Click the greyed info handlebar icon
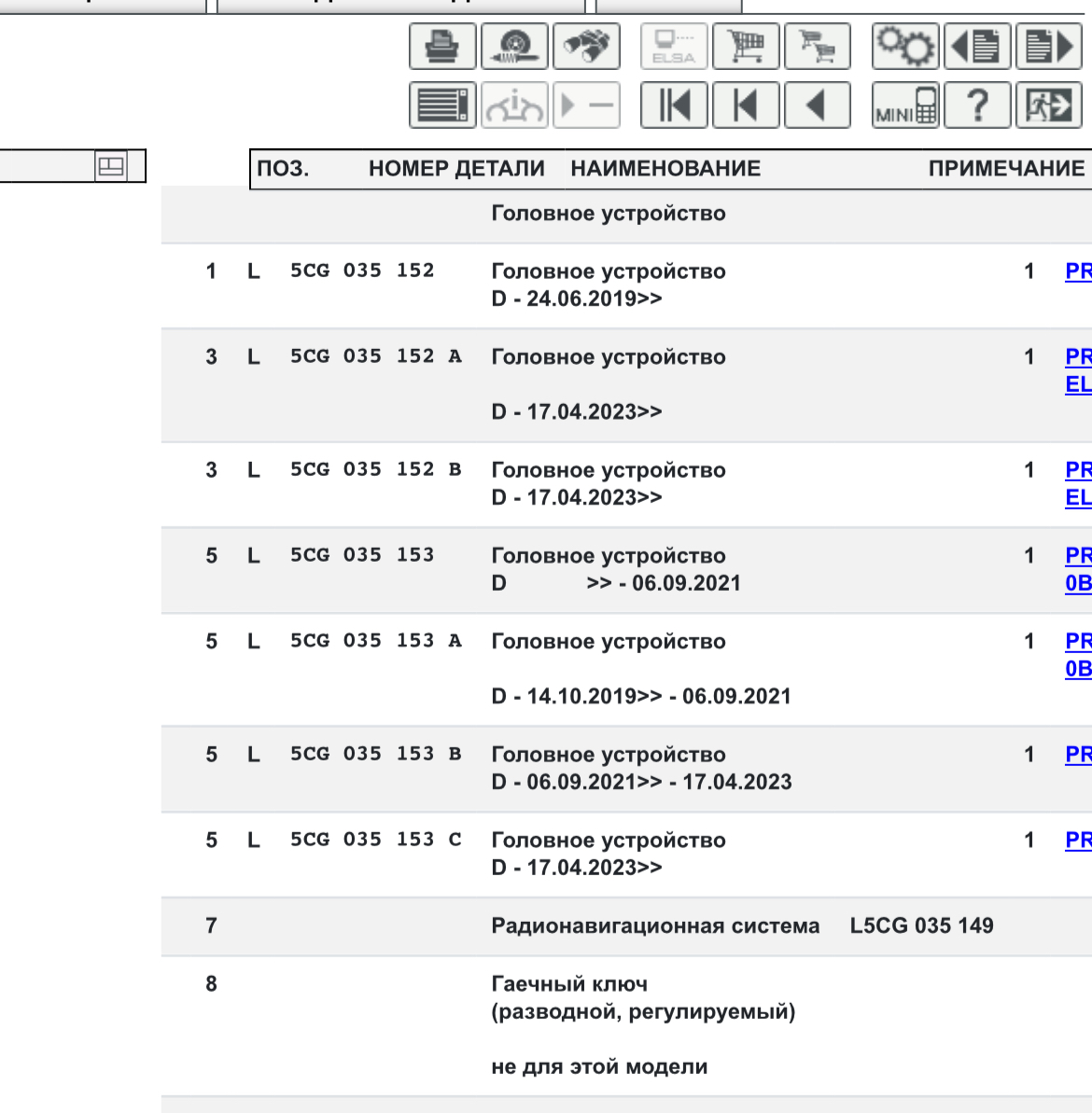The height and width of the screenshot is (1113, 1092). click(514, 105)
